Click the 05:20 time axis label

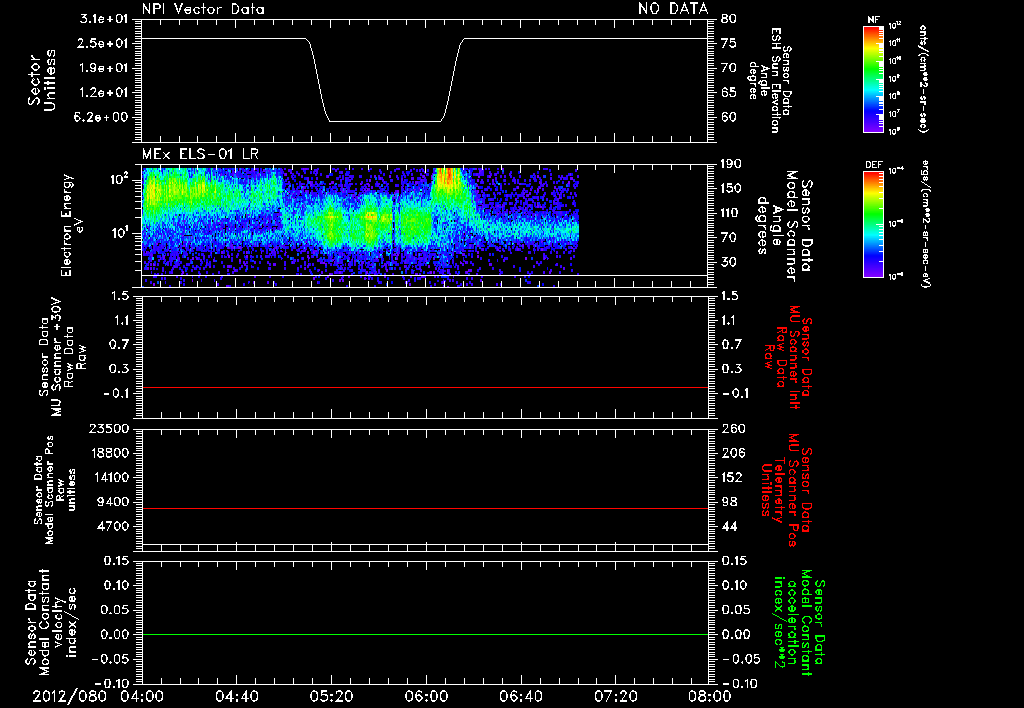click(x=331, y=696)
